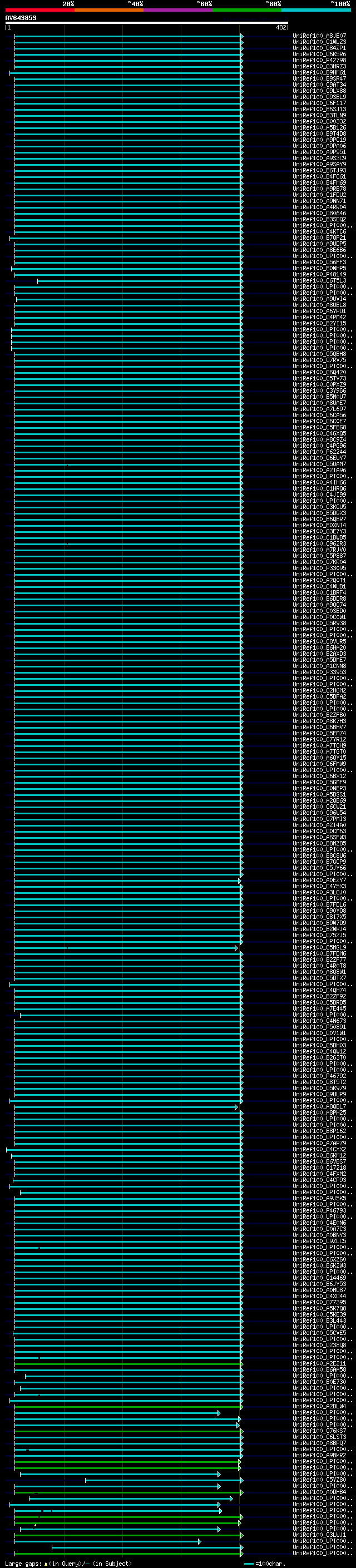Select hit UniRef100_Q3LWJ1
The width and height of the screenshot is (356, 1568).
pyautogui.click(x=319, y=1535)
